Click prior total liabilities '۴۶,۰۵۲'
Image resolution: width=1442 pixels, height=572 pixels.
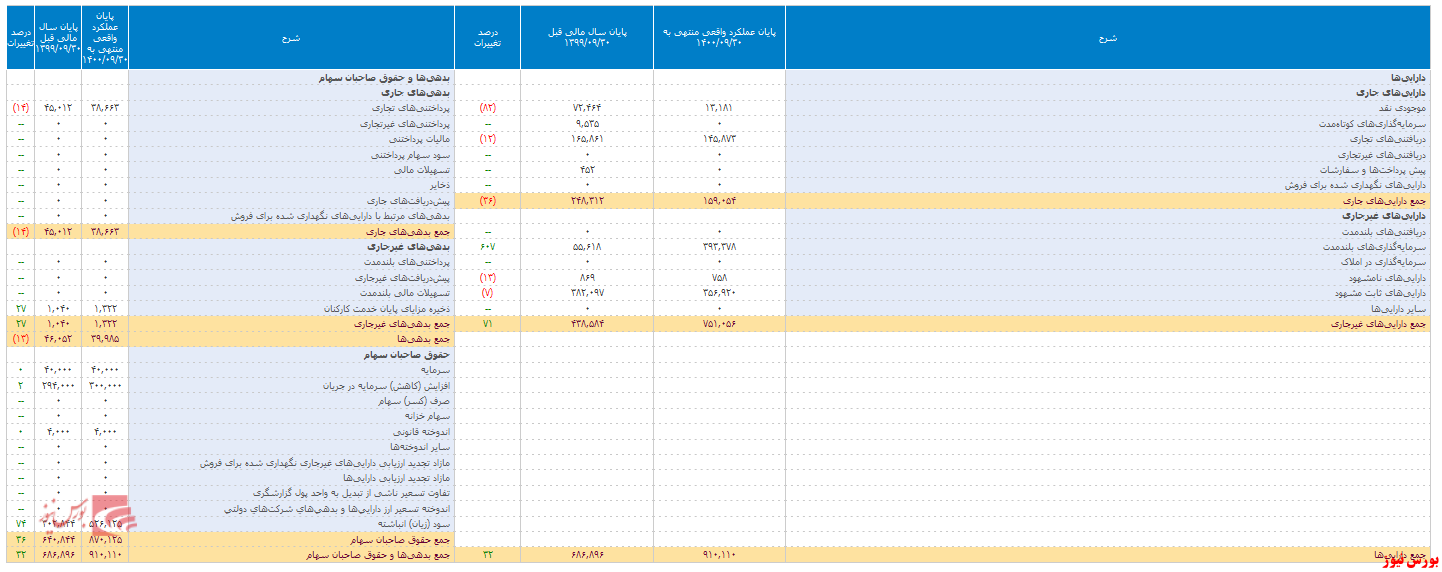pyautogui.click(x=58, y=340)
